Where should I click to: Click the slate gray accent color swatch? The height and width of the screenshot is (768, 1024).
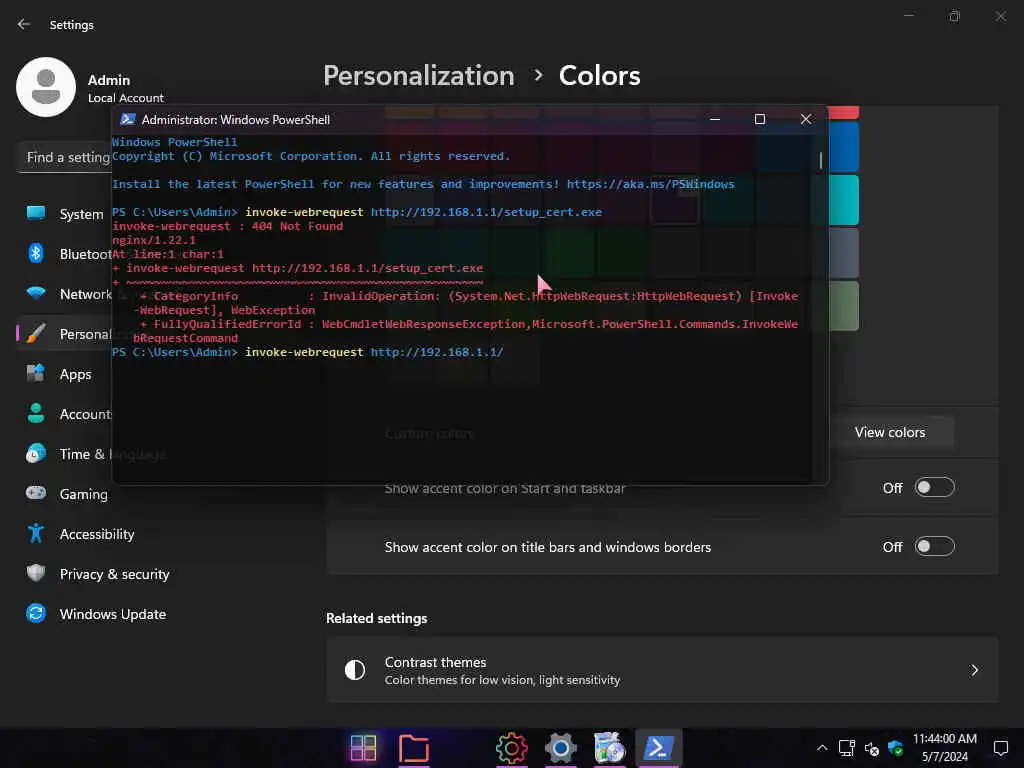[x=844, y=253]
